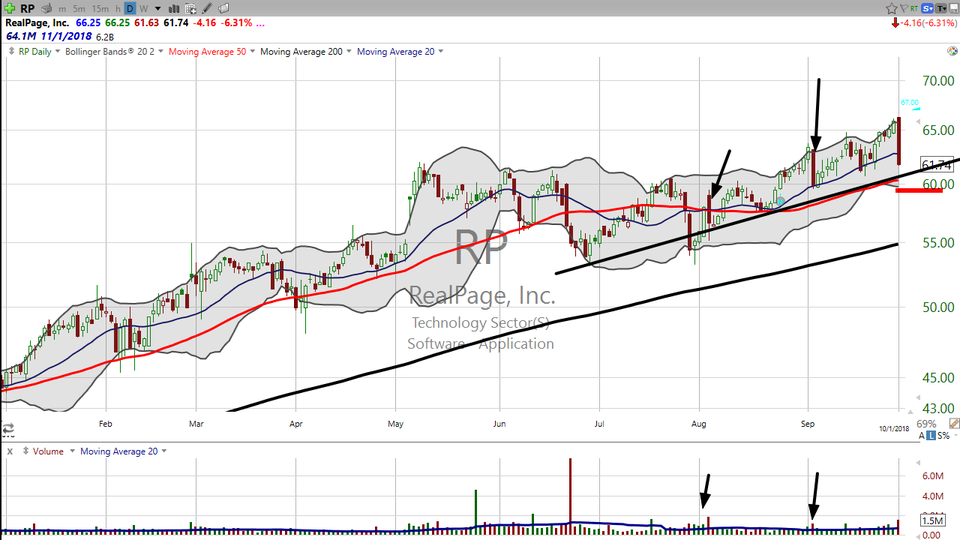Switch to the daily D timeframe
The image size is (960, 540).
[x=129, y=8]
